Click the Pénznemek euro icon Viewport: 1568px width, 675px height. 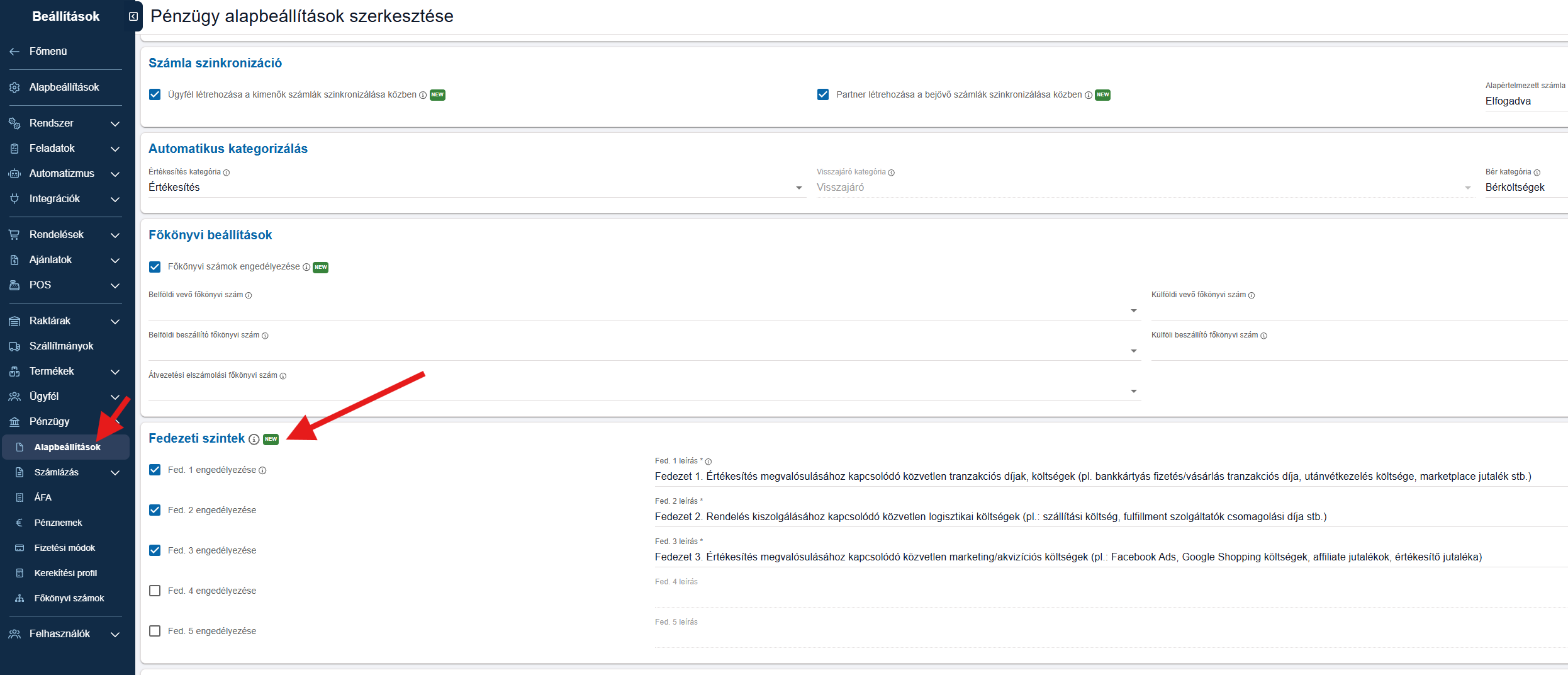click(20, 523)
